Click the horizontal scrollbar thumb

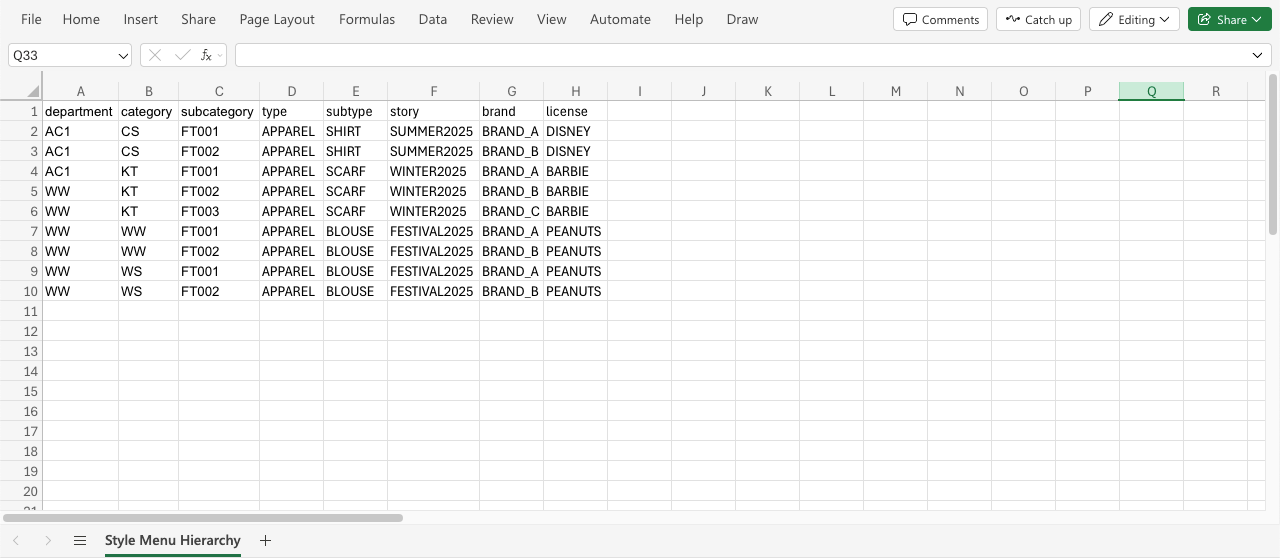(203, 518)
